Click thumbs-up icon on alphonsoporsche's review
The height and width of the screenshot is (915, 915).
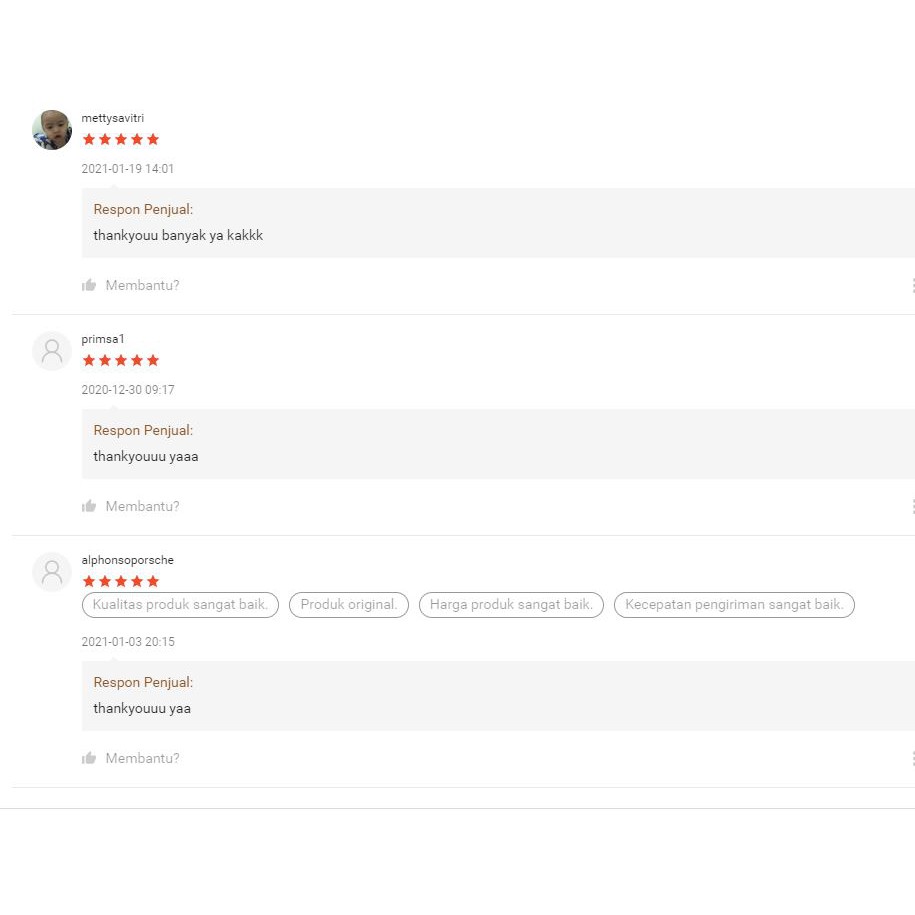click(89, 758)
